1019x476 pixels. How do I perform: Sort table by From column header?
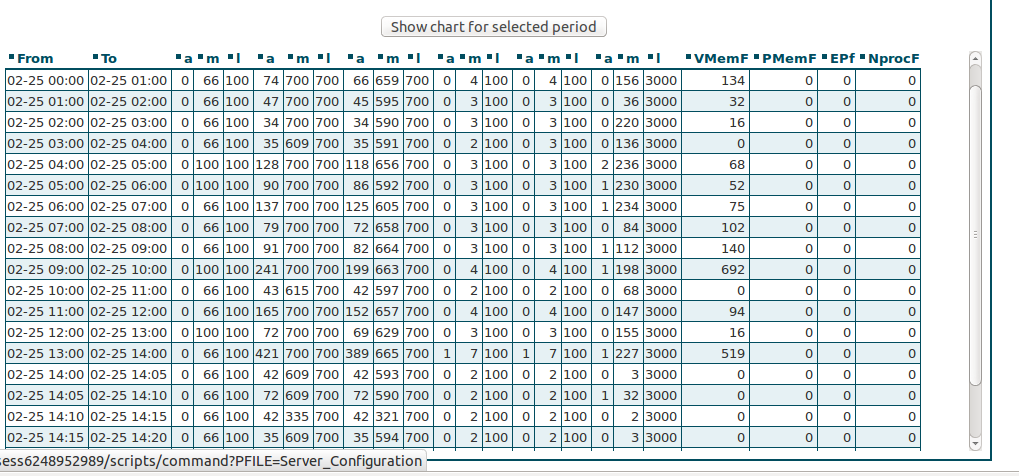[35, 59]
